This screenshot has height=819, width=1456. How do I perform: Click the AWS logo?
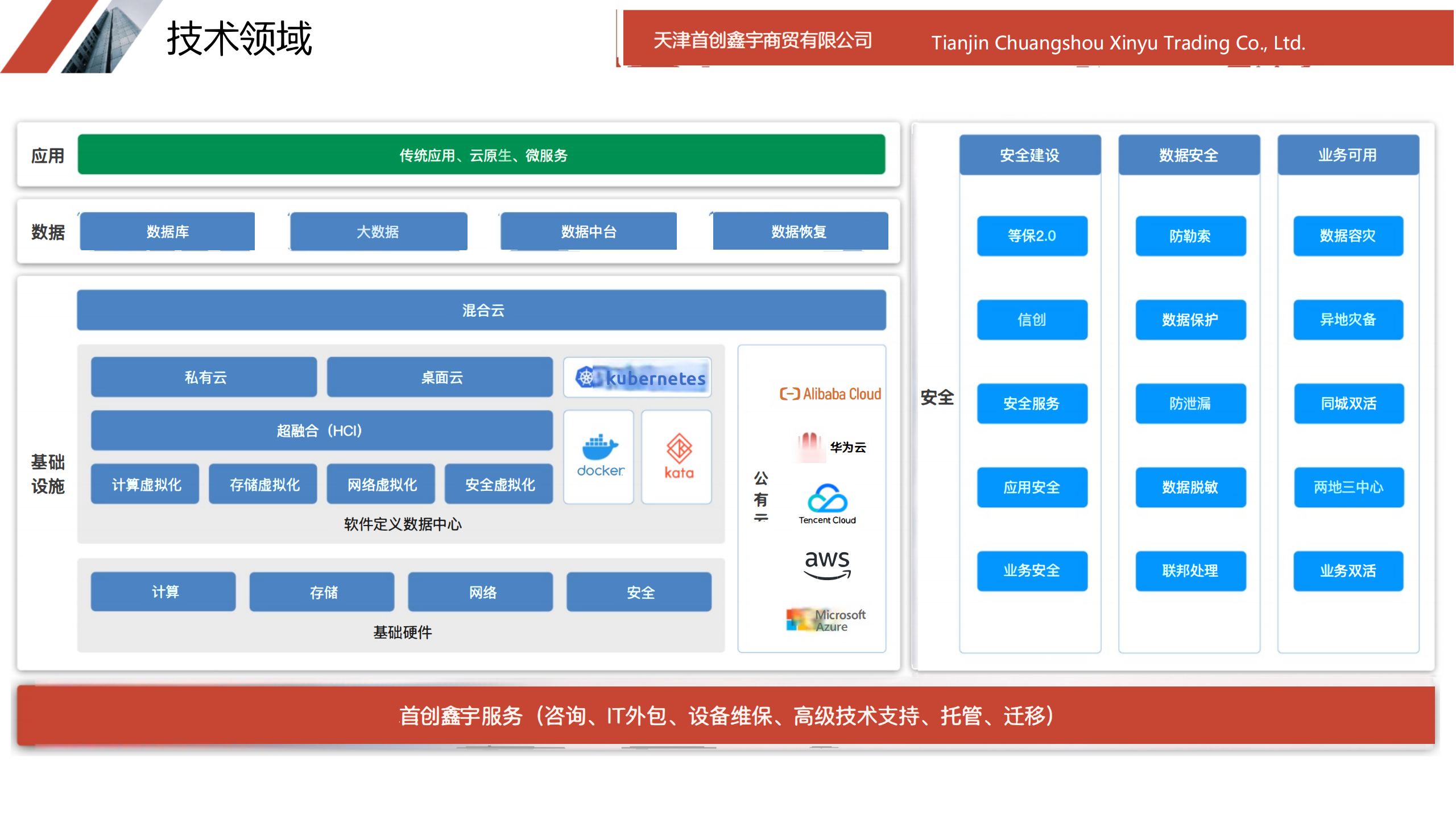pos(828,564)
